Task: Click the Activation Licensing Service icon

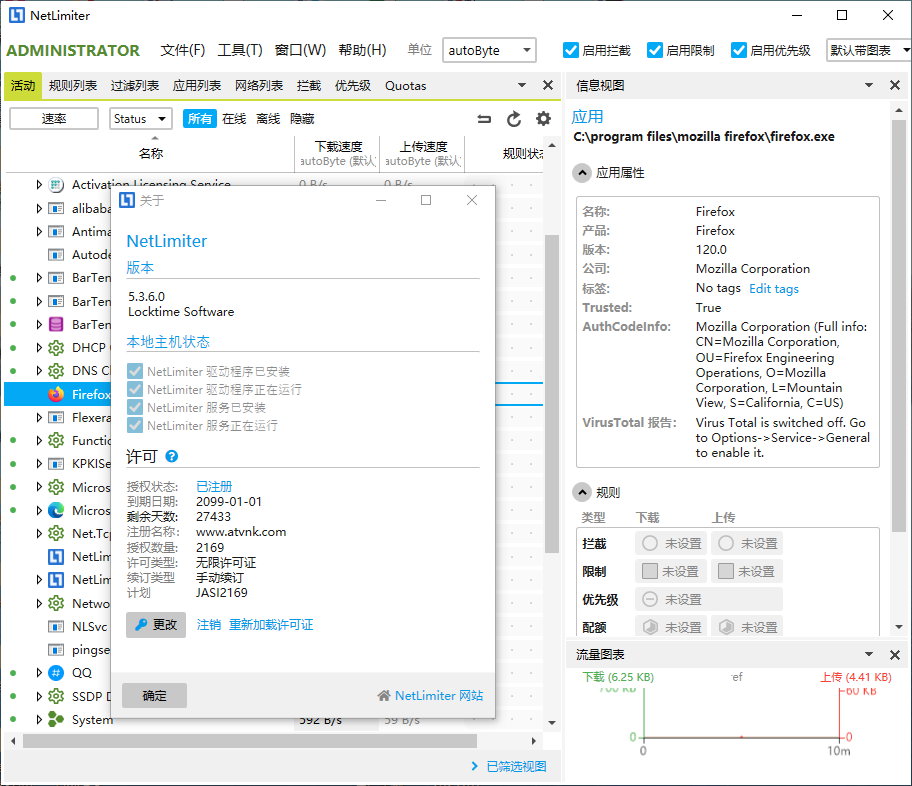Action: 56,185
